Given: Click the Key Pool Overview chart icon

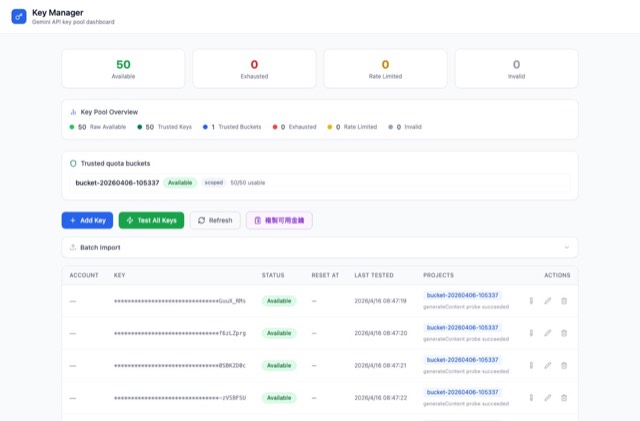Looking at the screenshot, I should click(73, 112).
